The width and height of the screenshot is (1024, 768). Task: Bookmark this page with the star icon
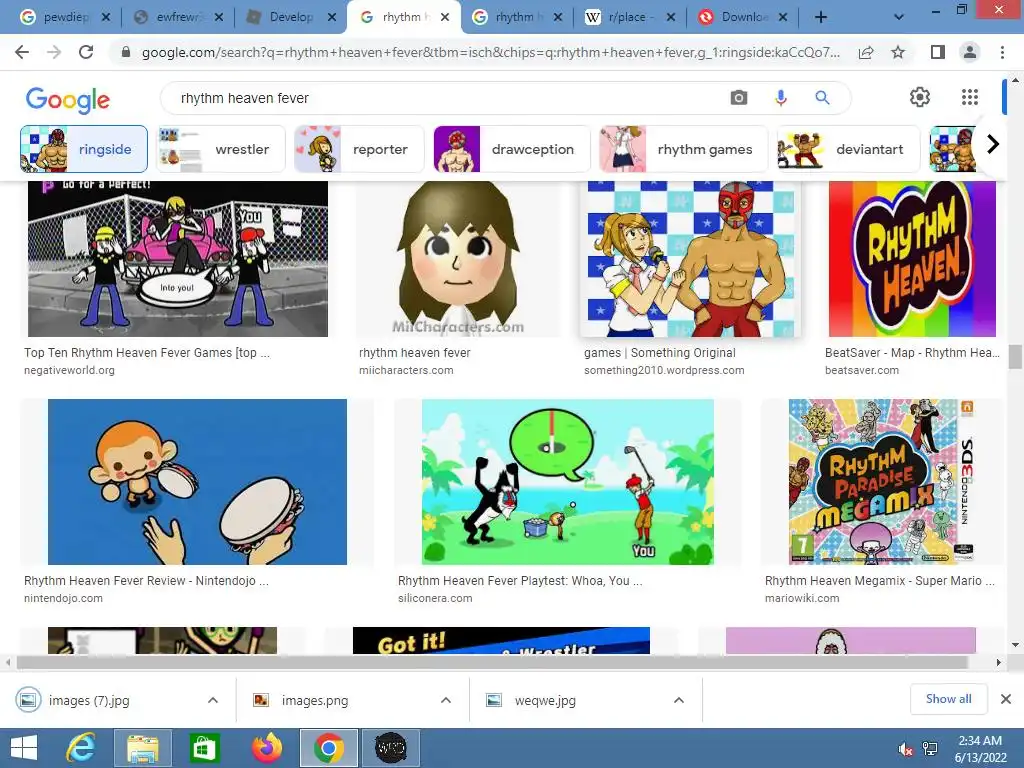click(x=898, y=52)
